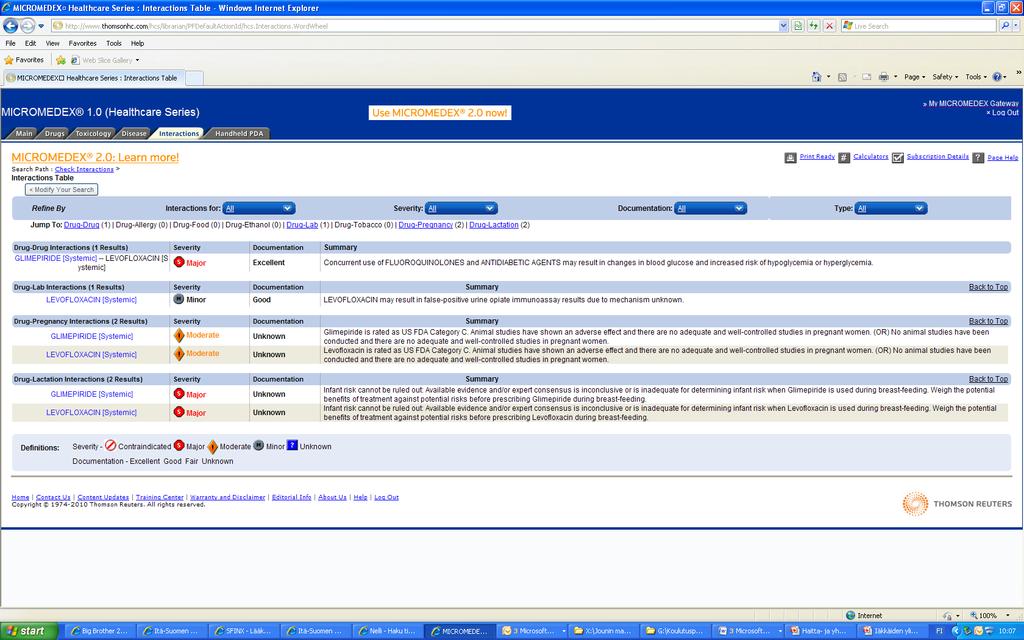This screenshot has width=1024, height=640.
Task: Switch to the Disease tab
Action: point(134,133)
